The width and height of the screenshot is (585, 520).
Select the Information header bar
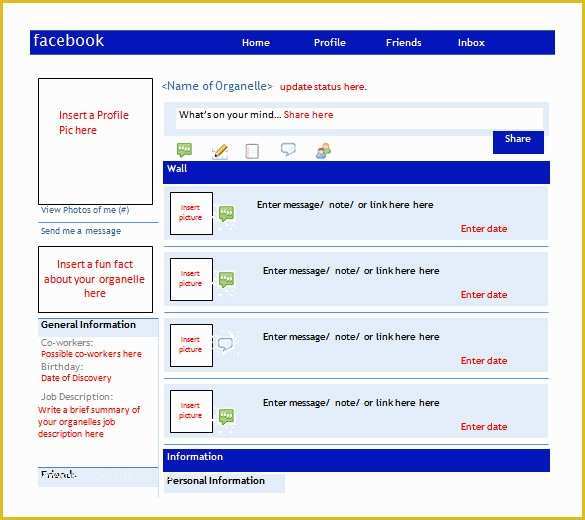[x=356, y=460]
